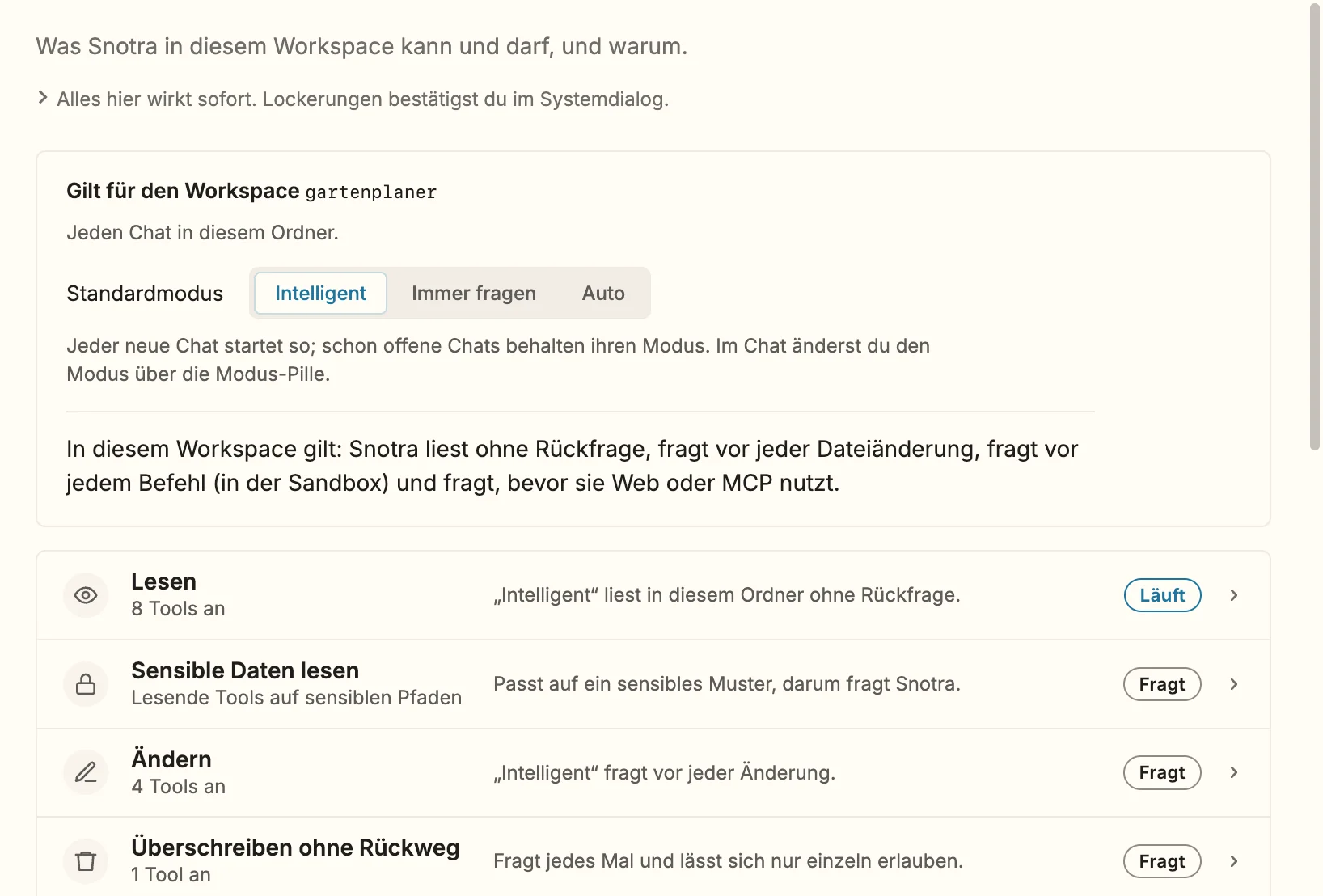Click the text 'Jeden Chat in diesem Ordner.'

point(203,233)
